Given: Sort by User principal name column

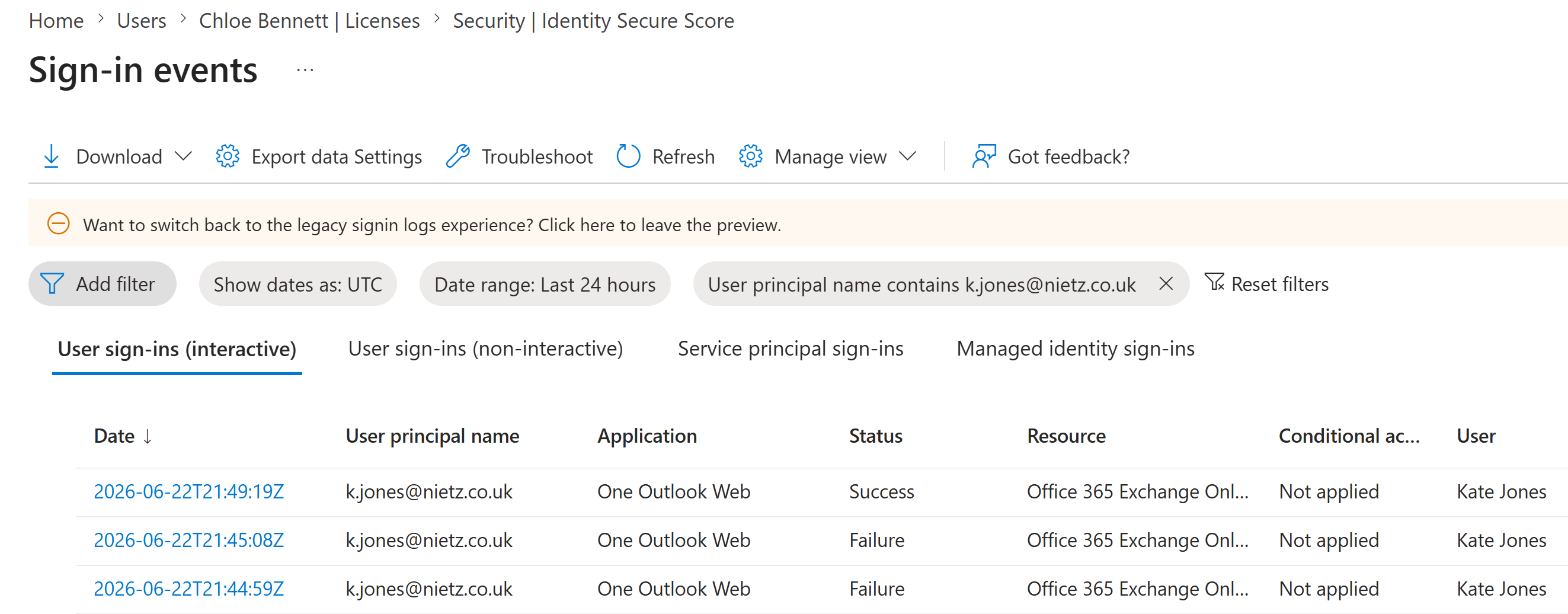Looking at the screenshot, I should [x=432, y=436].
